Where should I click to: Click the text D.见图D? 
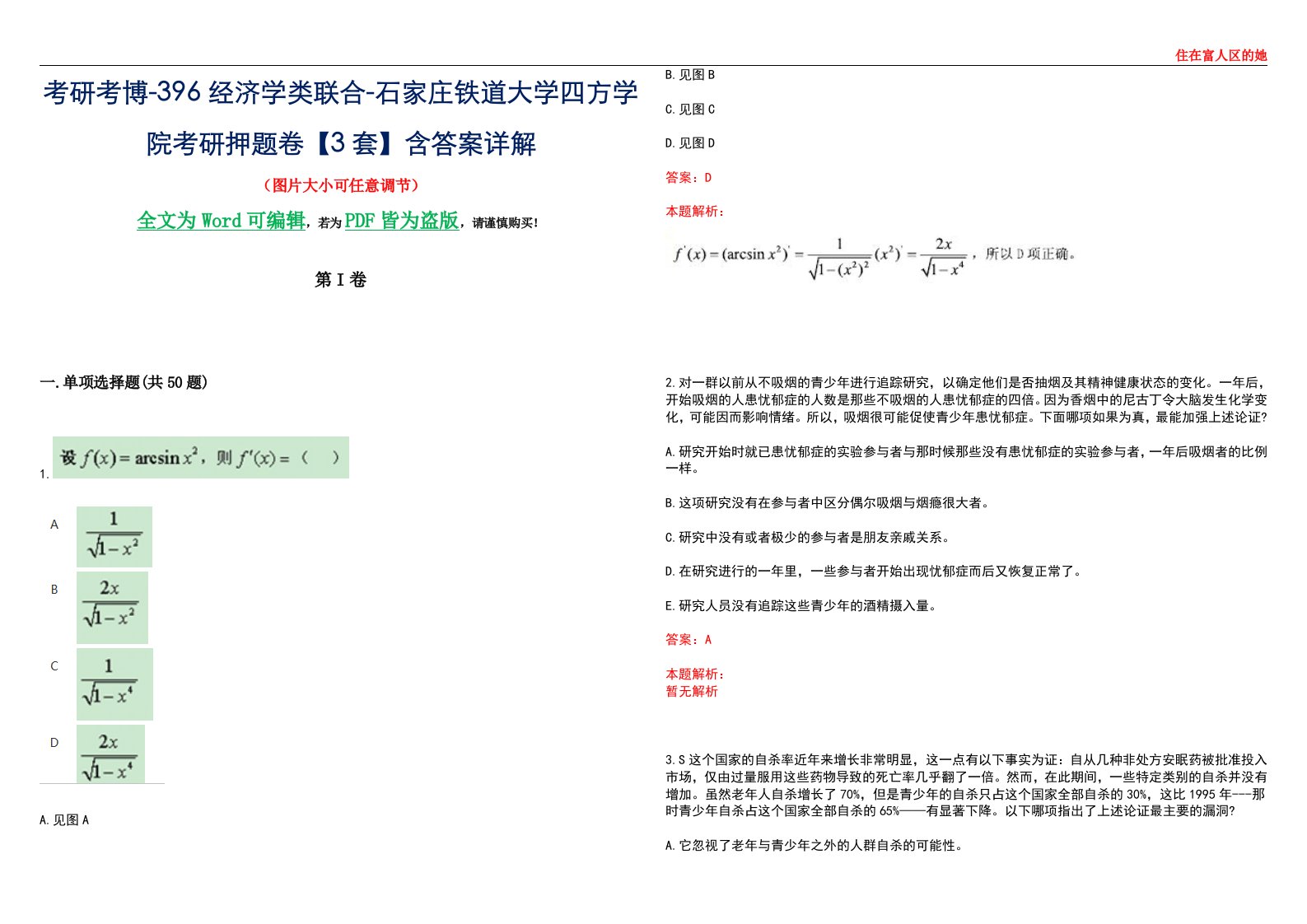coord(690,143)
